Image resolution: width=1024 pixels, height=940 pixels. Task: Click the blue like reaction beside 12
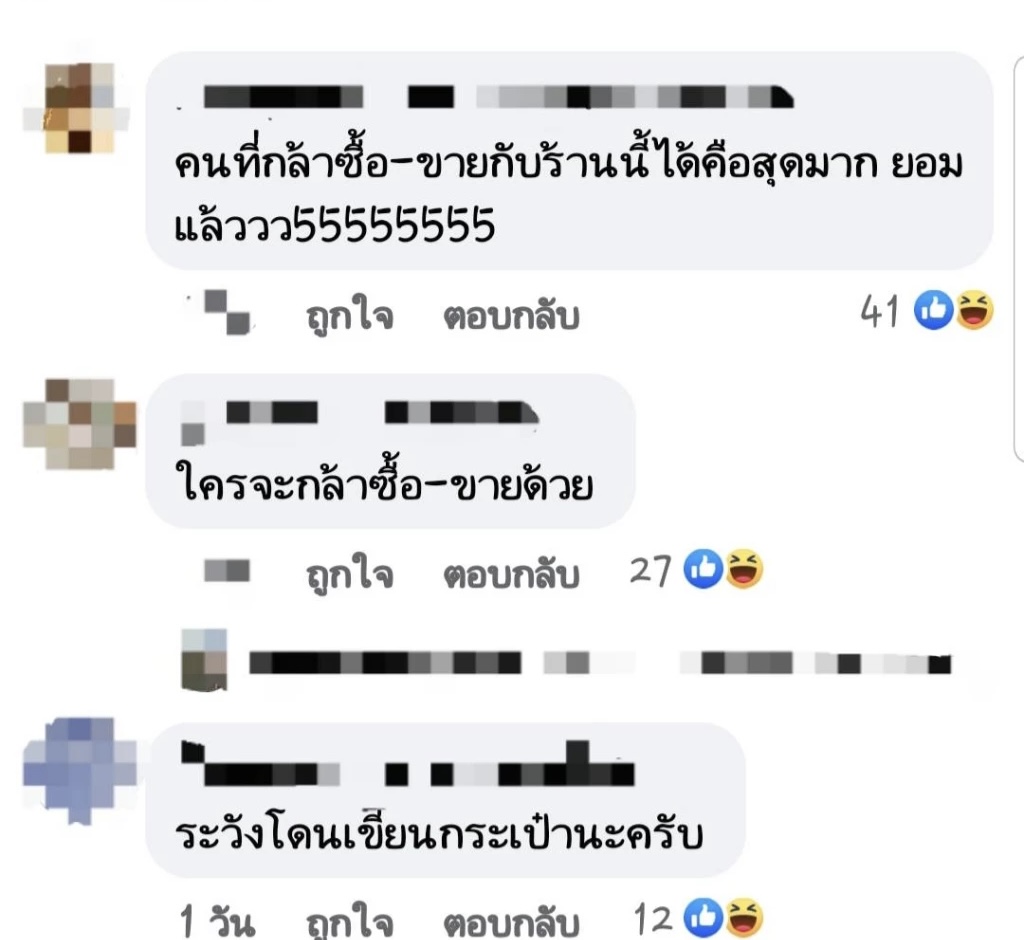[x=703, y=917]
